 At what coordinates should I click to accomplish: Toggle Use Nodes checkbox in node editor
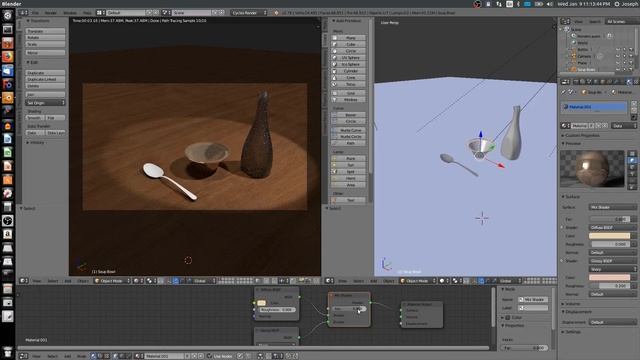pyautogui.click(x=209, y=356)
